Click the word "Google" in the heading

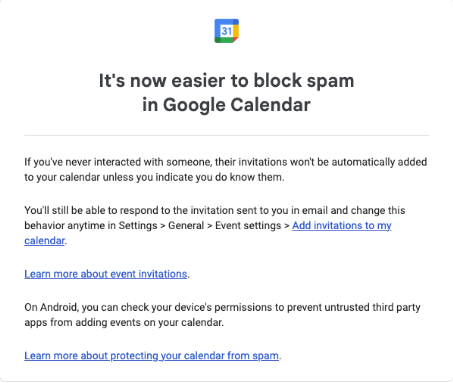click(x=193, y=105)
